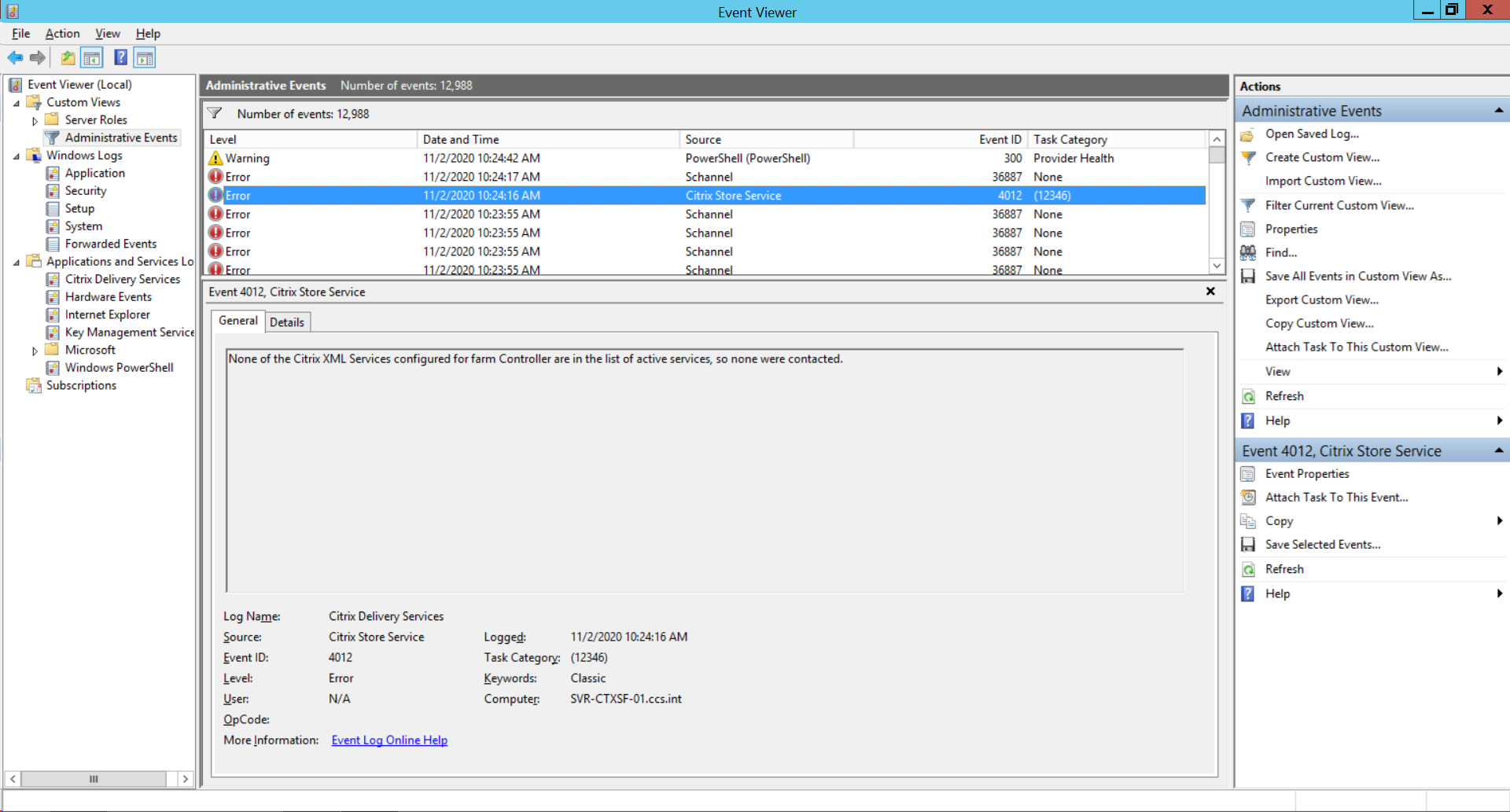Sort events by the Event ID column header
This screenshot has width=1510, height=812.
pos(941,139)
